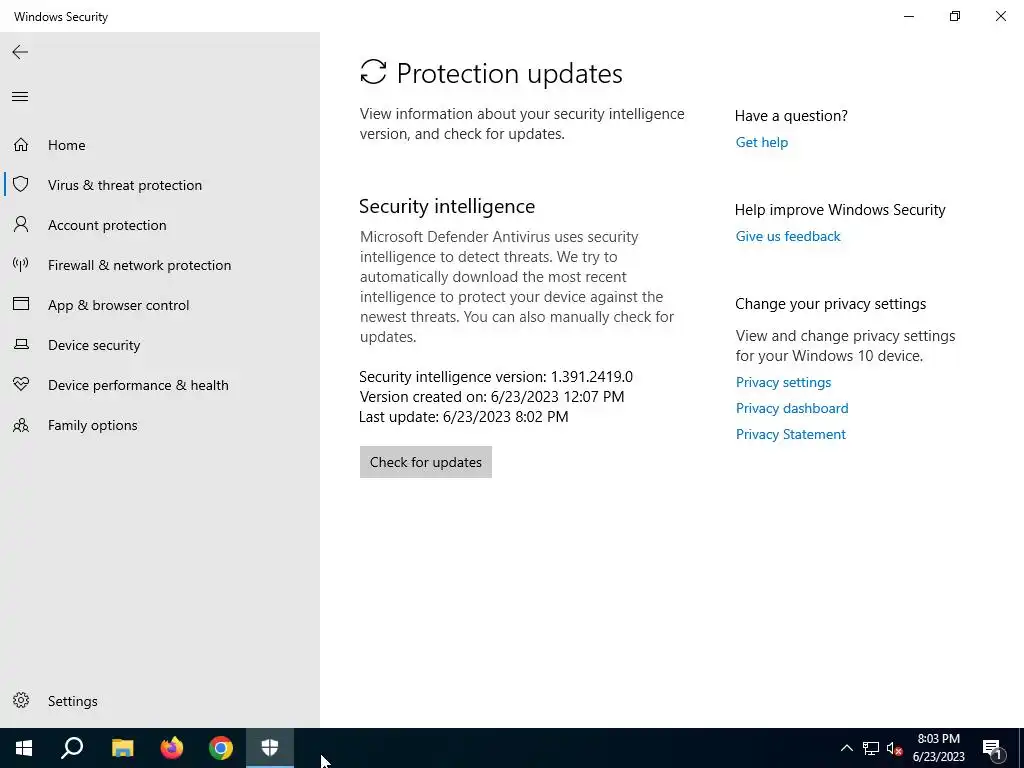Image resolution: width=1024 pixels, height=768 pixels.
Task: Click the Home house icon
Action: pos(21,144)
